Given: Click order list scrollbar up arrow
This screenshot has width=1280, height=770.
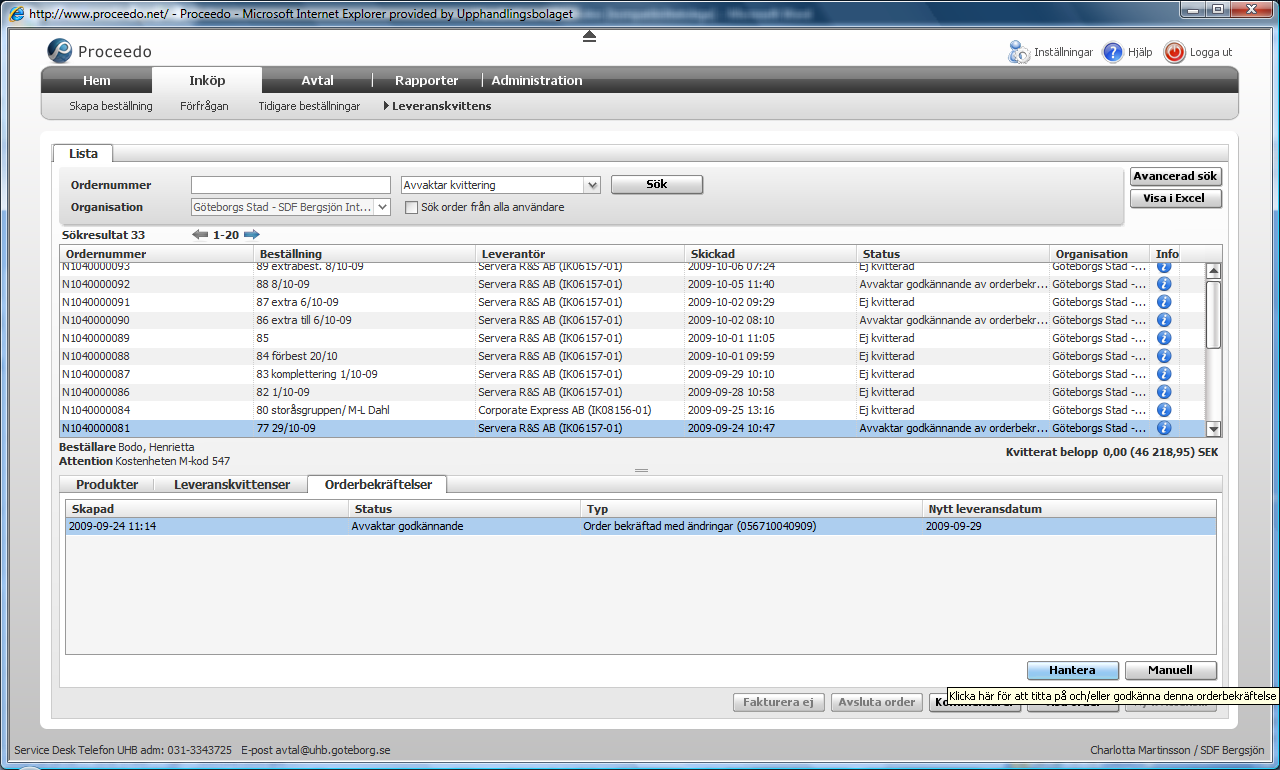Looking at the screenshot, I should tap(1214, 270).
